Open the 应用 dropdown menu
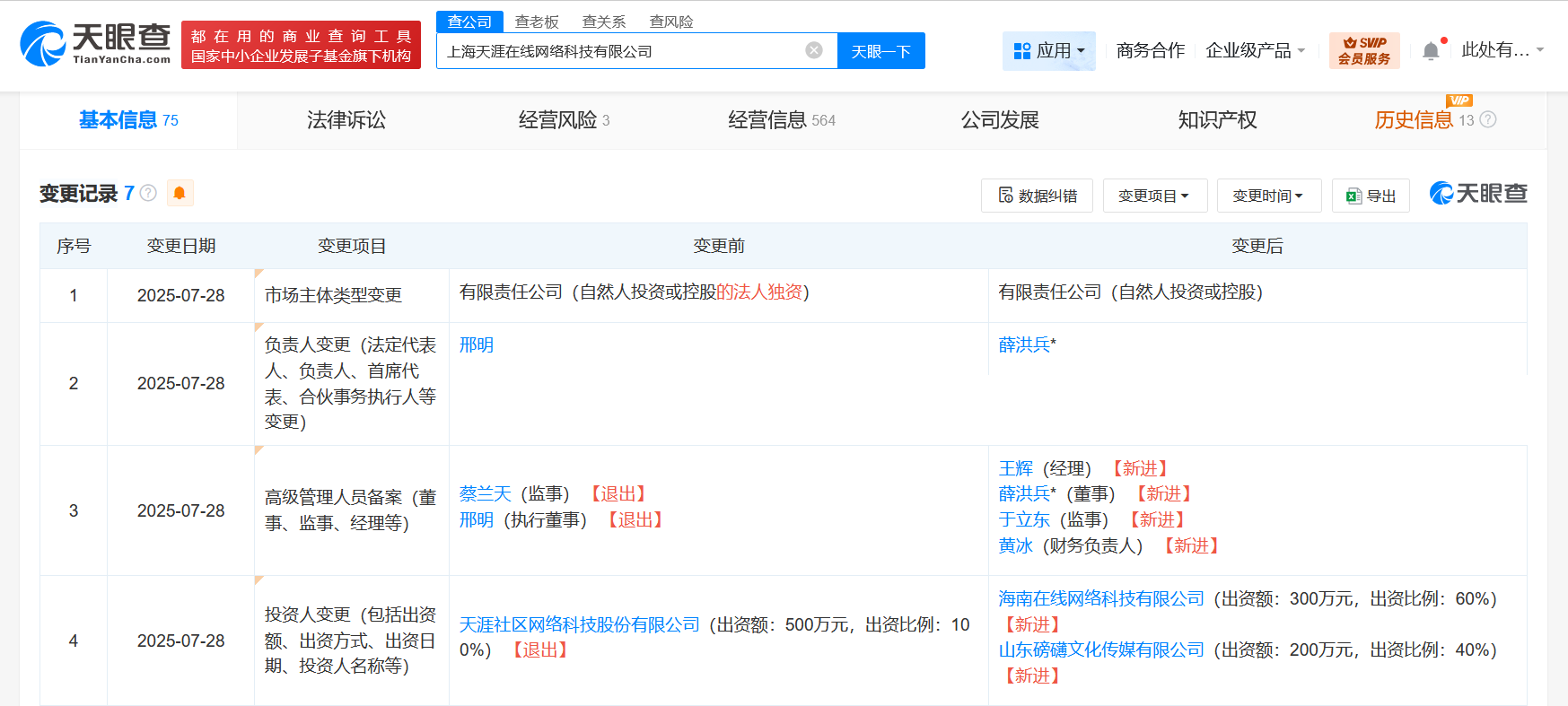The height and width of the screenshot is (706, 1568). point(1048,50)
